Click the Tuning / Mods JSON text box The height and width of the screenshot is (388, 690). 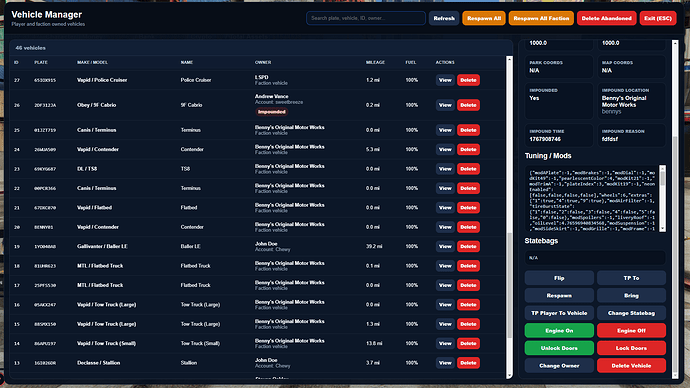point(592,199)
